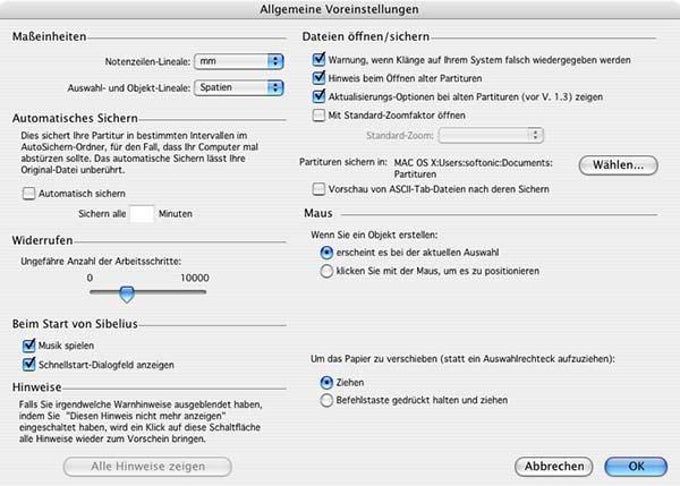Click the Minuten interval input field
The image size is (680, 486).
pyautogui.click(x=142, y=214)
